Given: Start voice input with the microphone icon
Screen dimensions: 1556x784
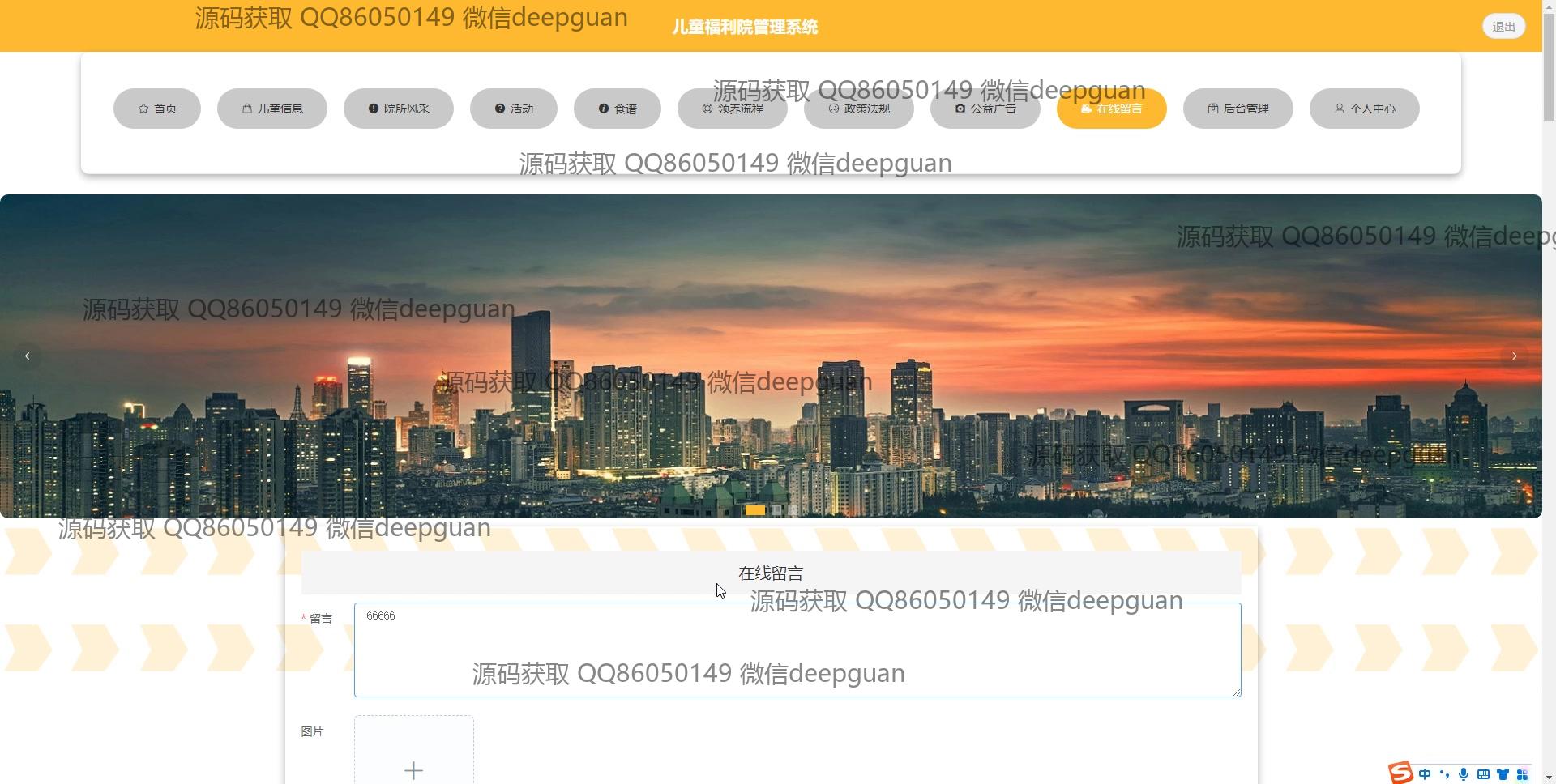Looking at the screenshot, I should coord(1464,774).
